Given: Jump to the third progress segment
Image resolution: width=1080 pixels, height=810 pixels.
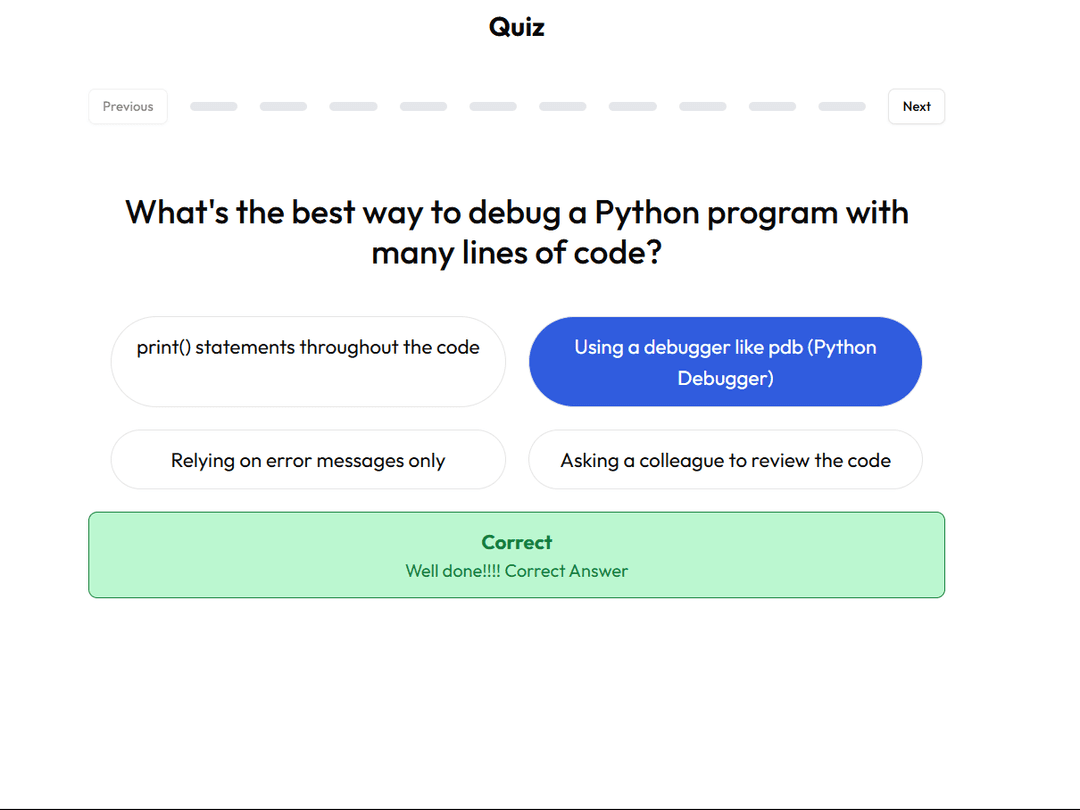Looking at the screenshot, I should pos(353,107).
